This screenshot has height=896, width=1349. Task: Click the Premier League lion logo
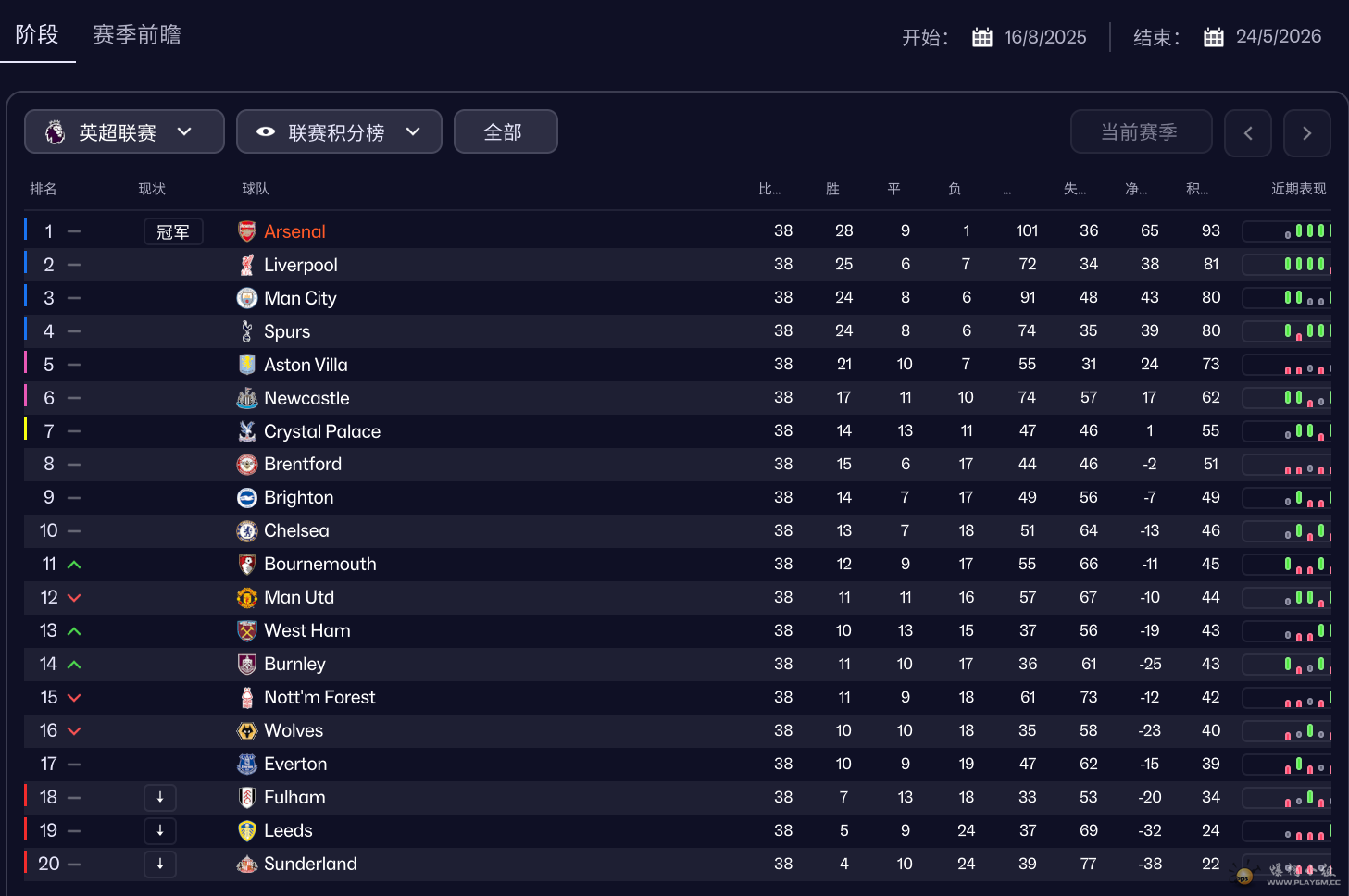[x=56, y=132]
